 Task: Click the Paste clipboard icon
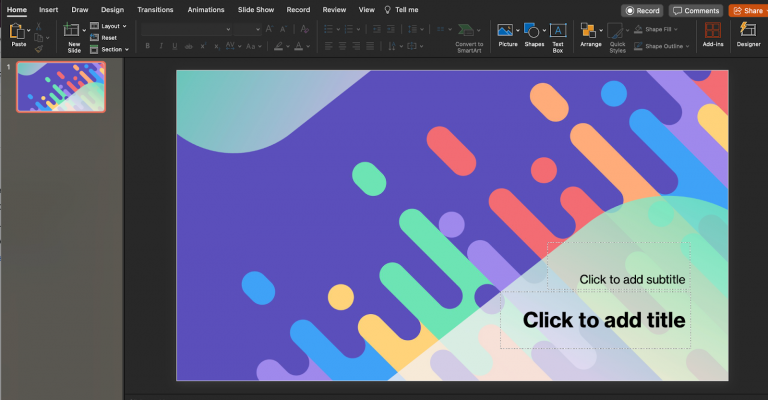(17, 32)
